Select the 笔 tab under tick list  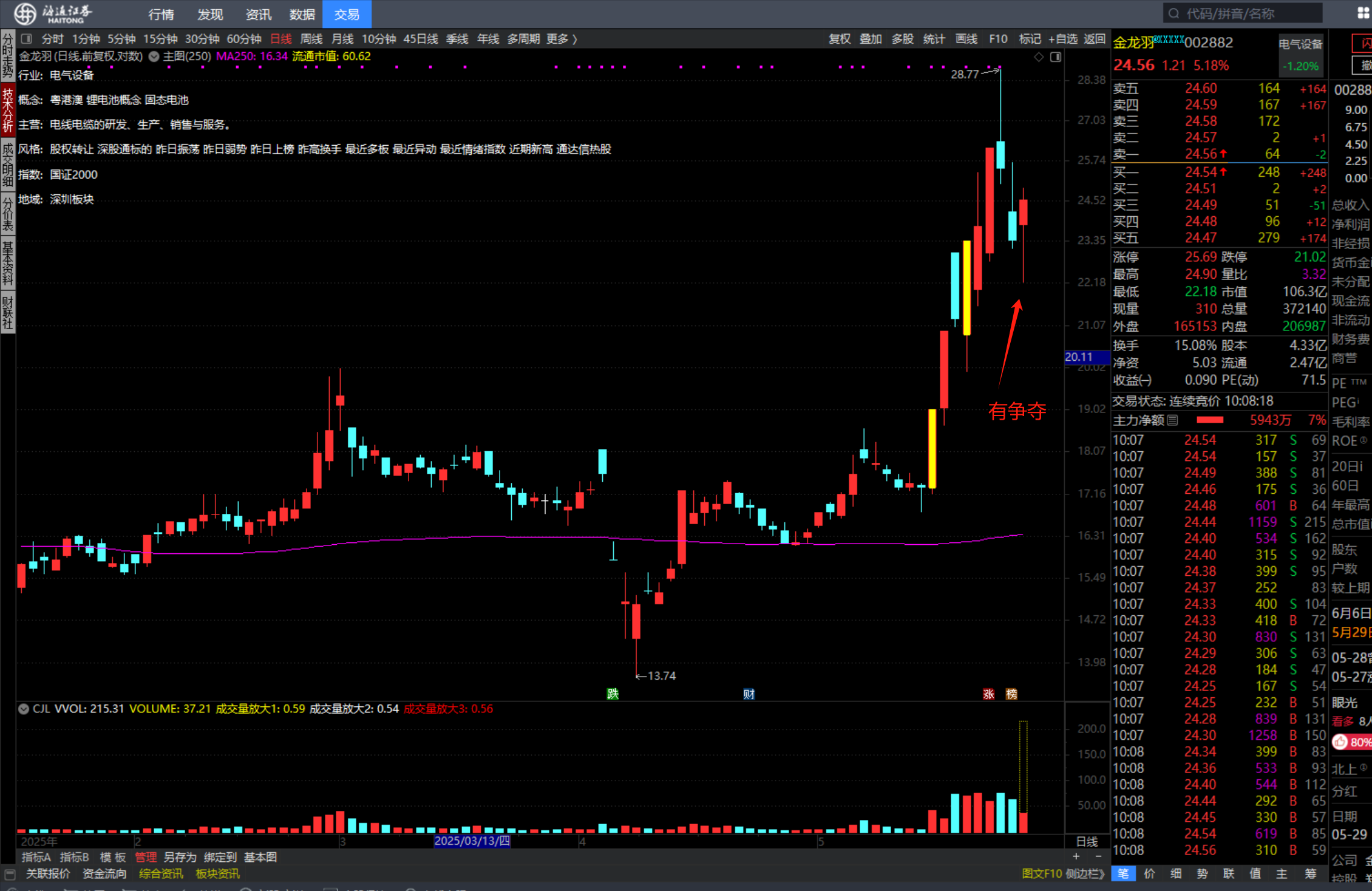point(1123,873)
